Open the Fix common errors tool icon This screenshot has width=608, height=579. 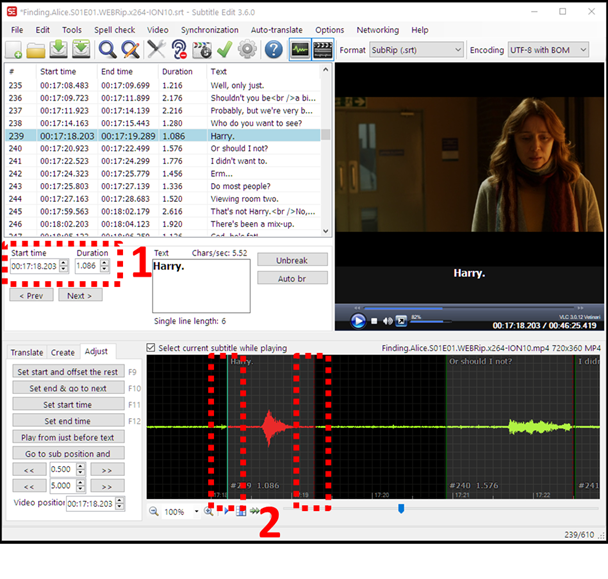(x=156, y=50)
